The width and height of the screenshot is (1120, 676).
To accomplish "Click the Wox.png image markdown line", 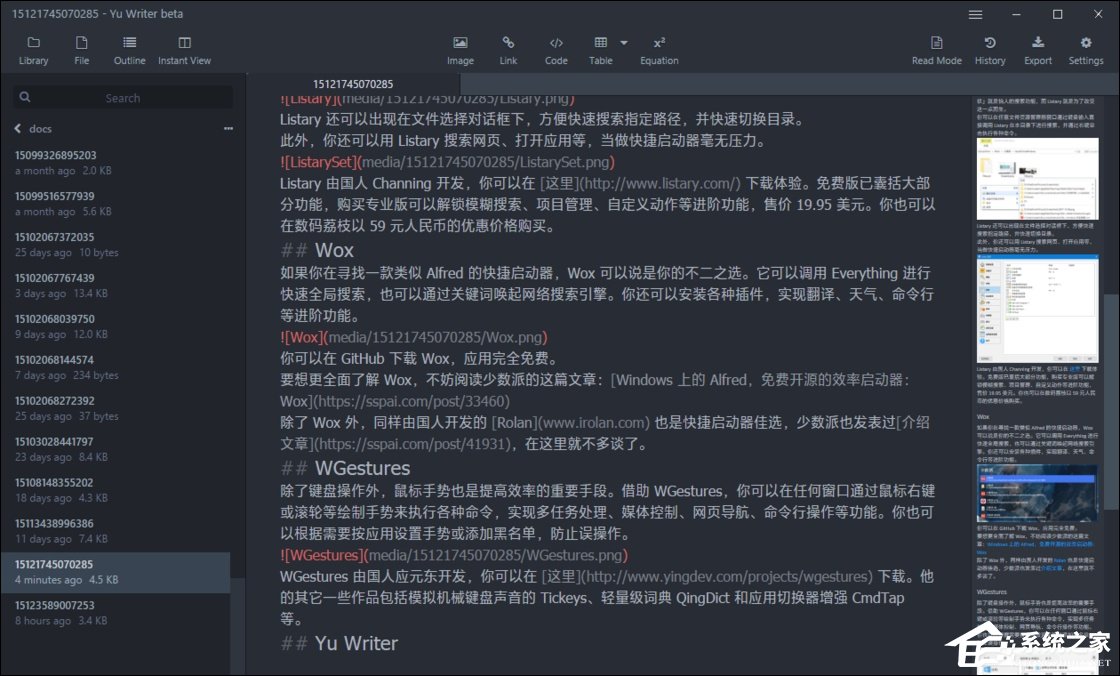I will pyautogui.click(x=414, y=337).
